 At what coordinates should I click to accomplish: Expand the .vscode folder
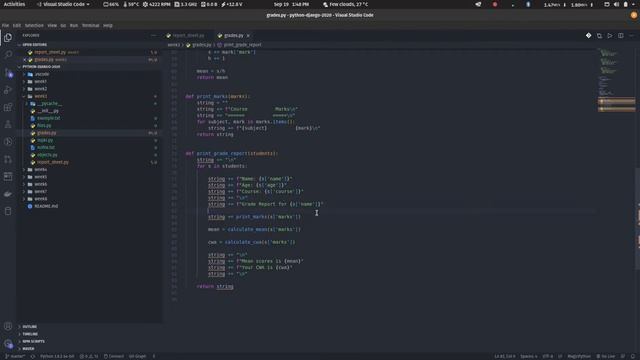pyautogui.click(x=41, y=74)
